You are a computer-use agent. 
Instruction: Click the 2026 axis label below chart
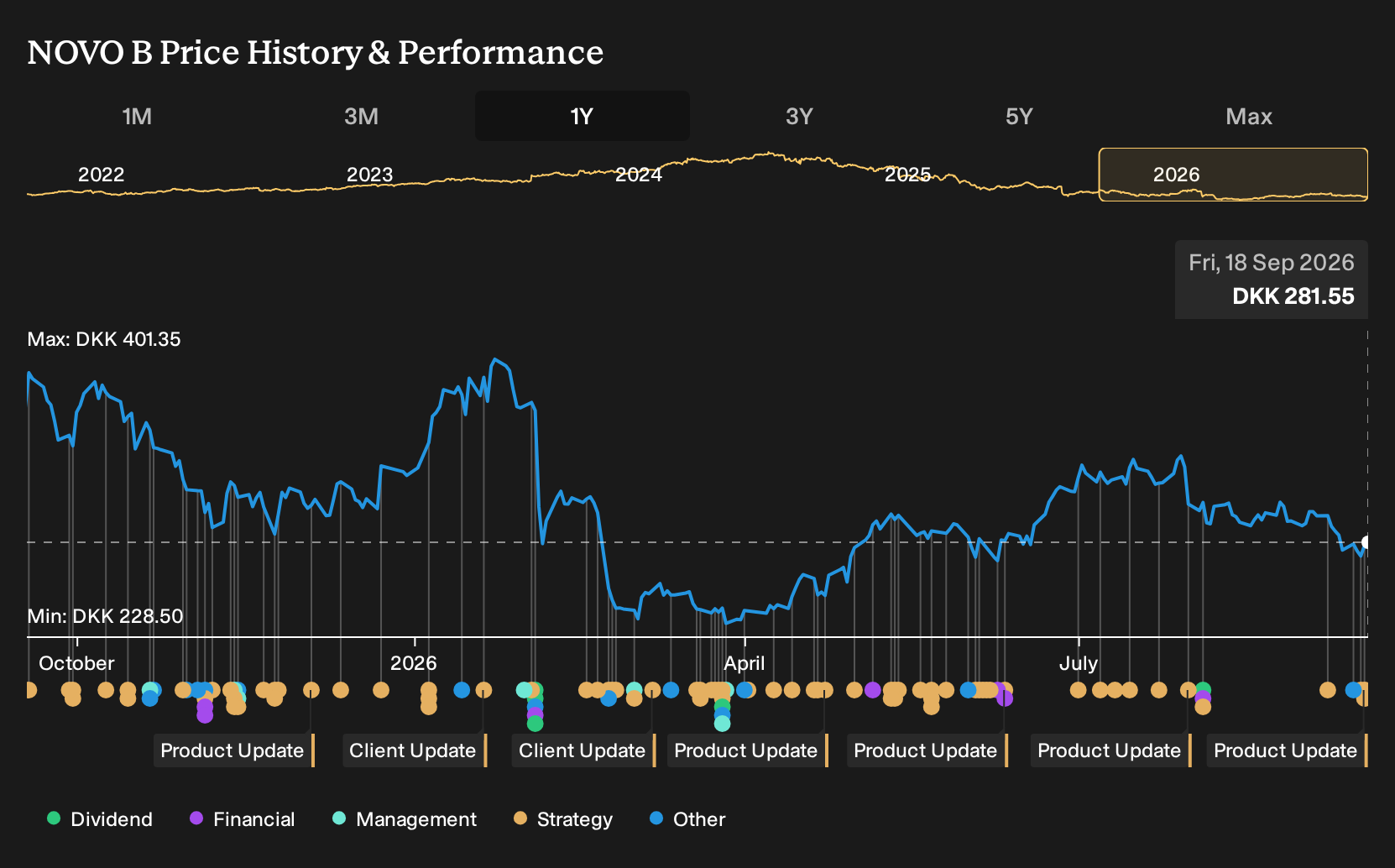pyautogui.click(x=414, y=663)
